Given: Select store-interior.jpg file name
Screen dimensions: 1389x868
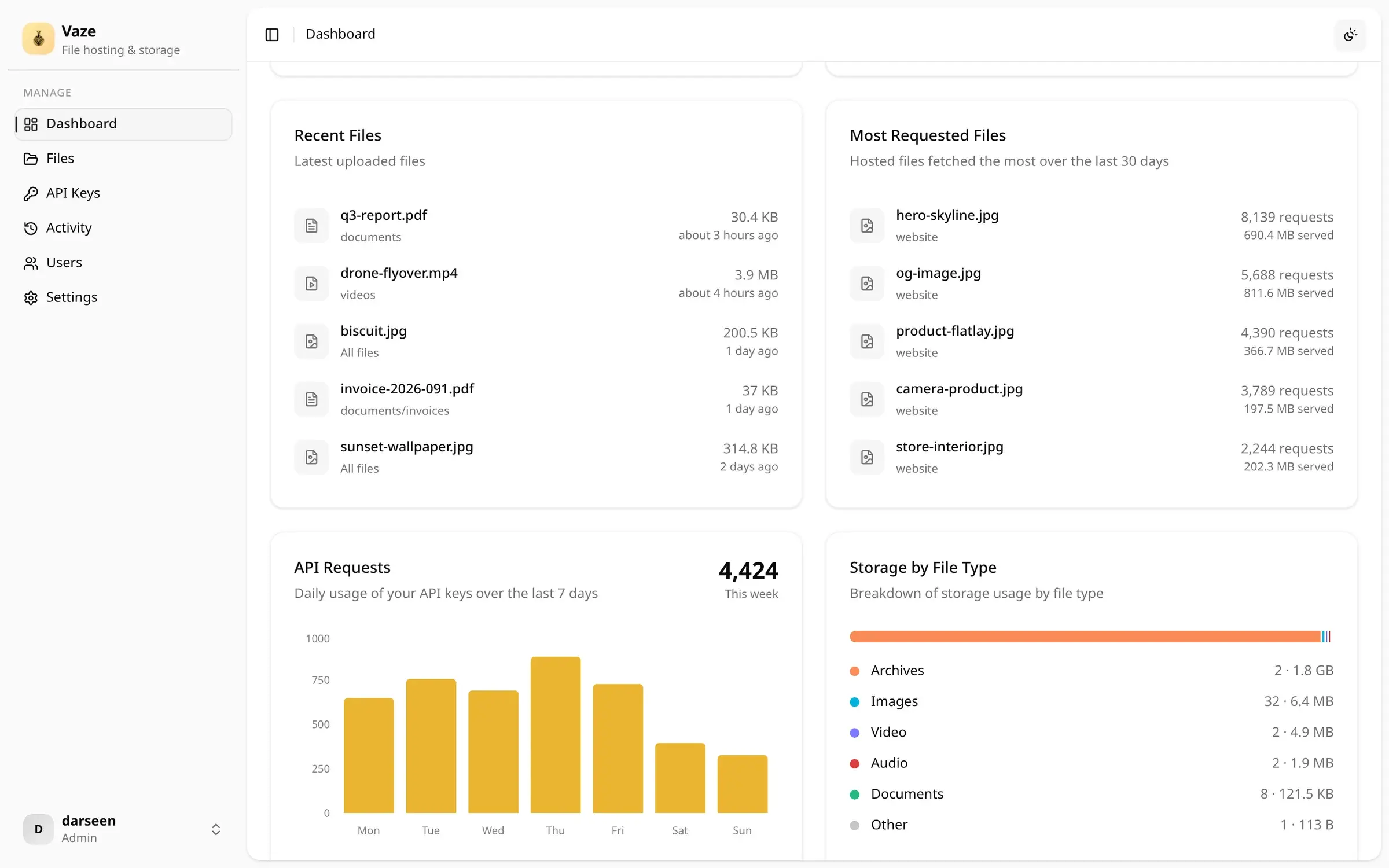Looking at the screenshot, I should 949,447.
